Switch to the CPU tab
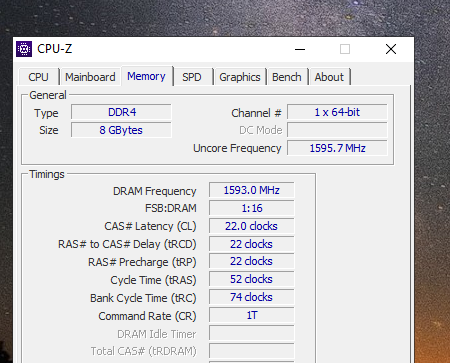 (39, 77)
